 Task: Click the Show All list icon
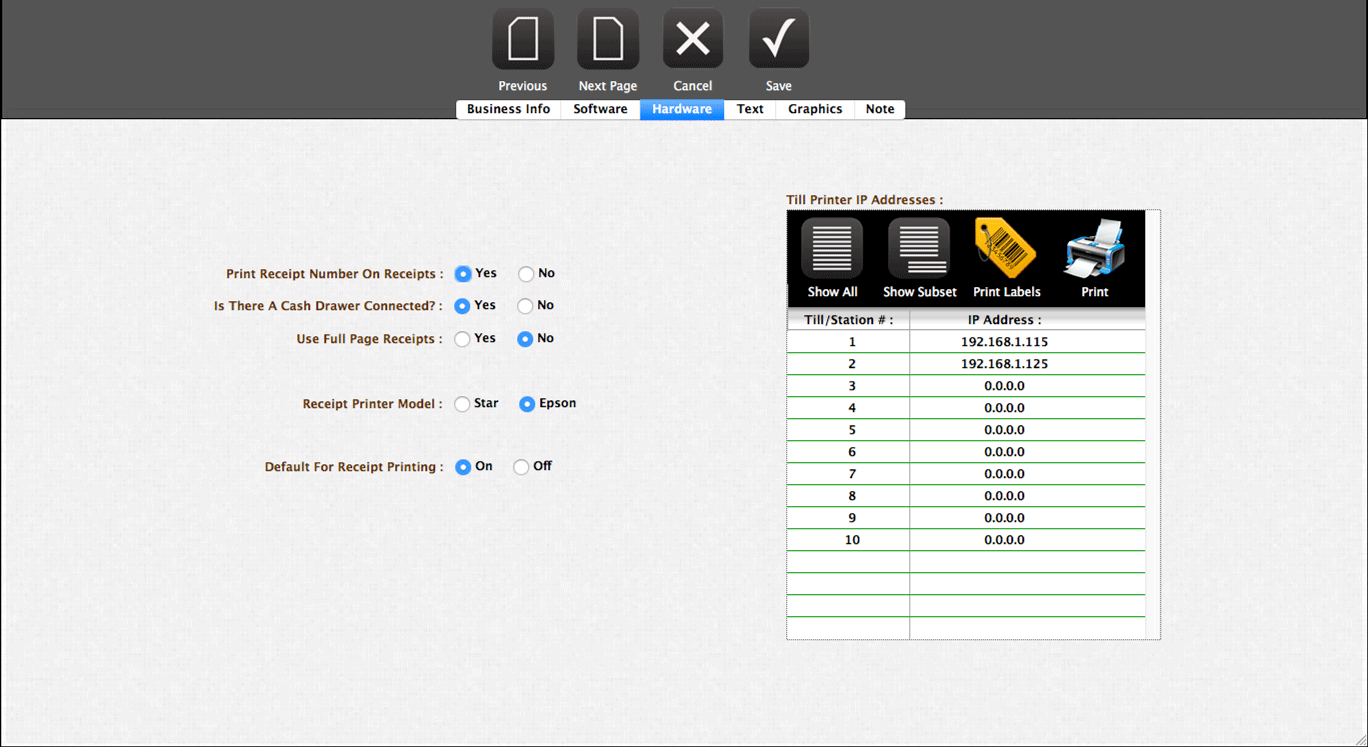click(x=832, y=249)
